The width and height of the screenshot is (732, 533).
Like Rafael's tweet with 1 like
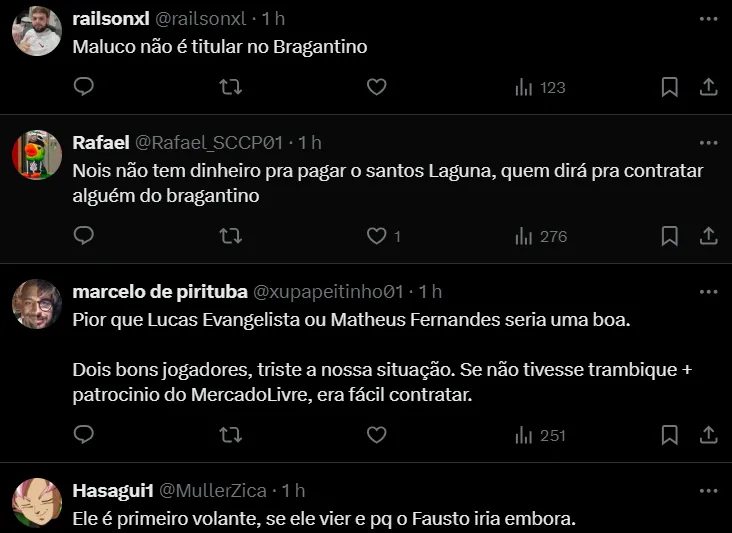tap(377, 236)
